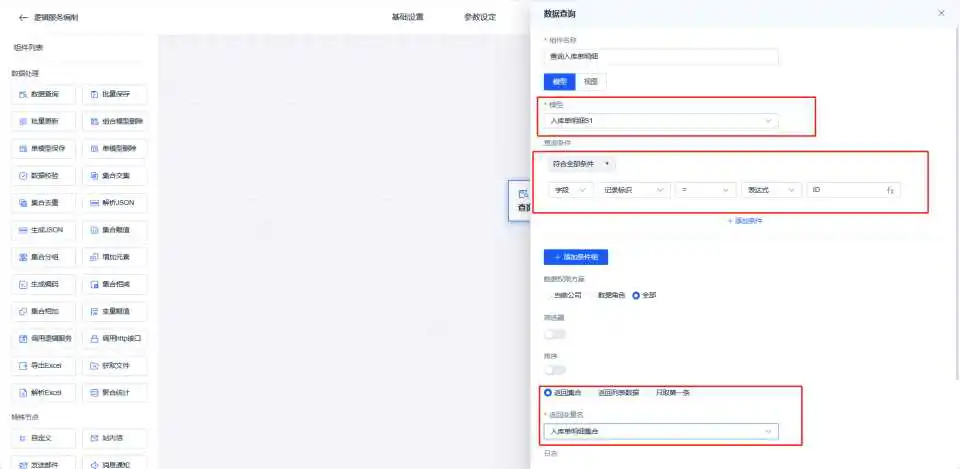Select the 集合去重 component
Screen dimensions: 960x469
click(x=43, y=203)
